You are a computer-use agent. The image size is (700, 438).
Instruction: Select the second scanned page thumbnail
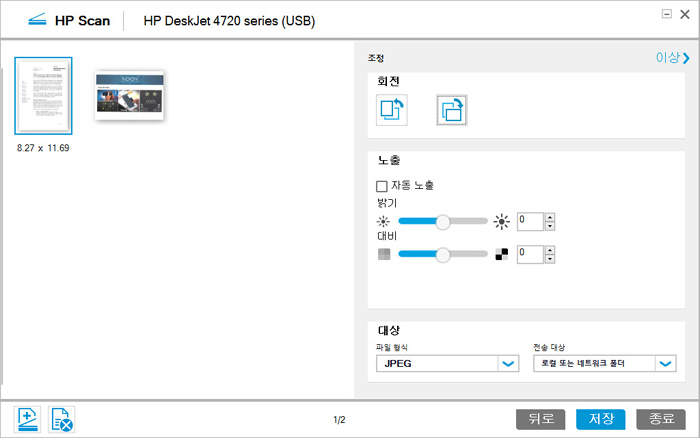point(129,95)
